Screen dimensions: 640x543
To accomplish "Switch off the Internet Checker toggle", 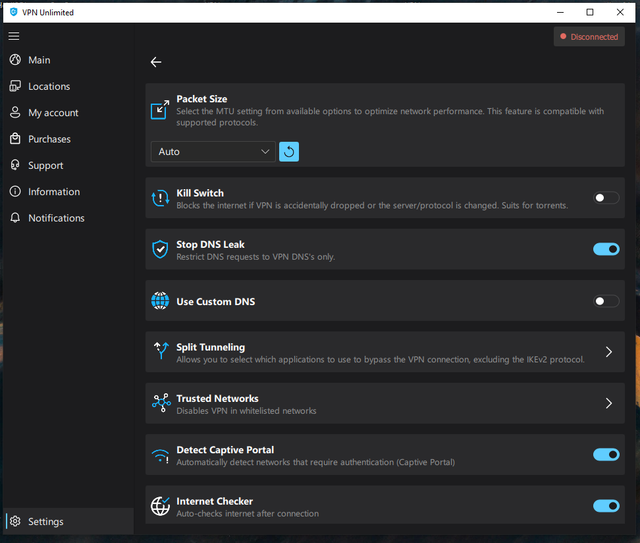I will pyautogui.click(x=606, y=506).
